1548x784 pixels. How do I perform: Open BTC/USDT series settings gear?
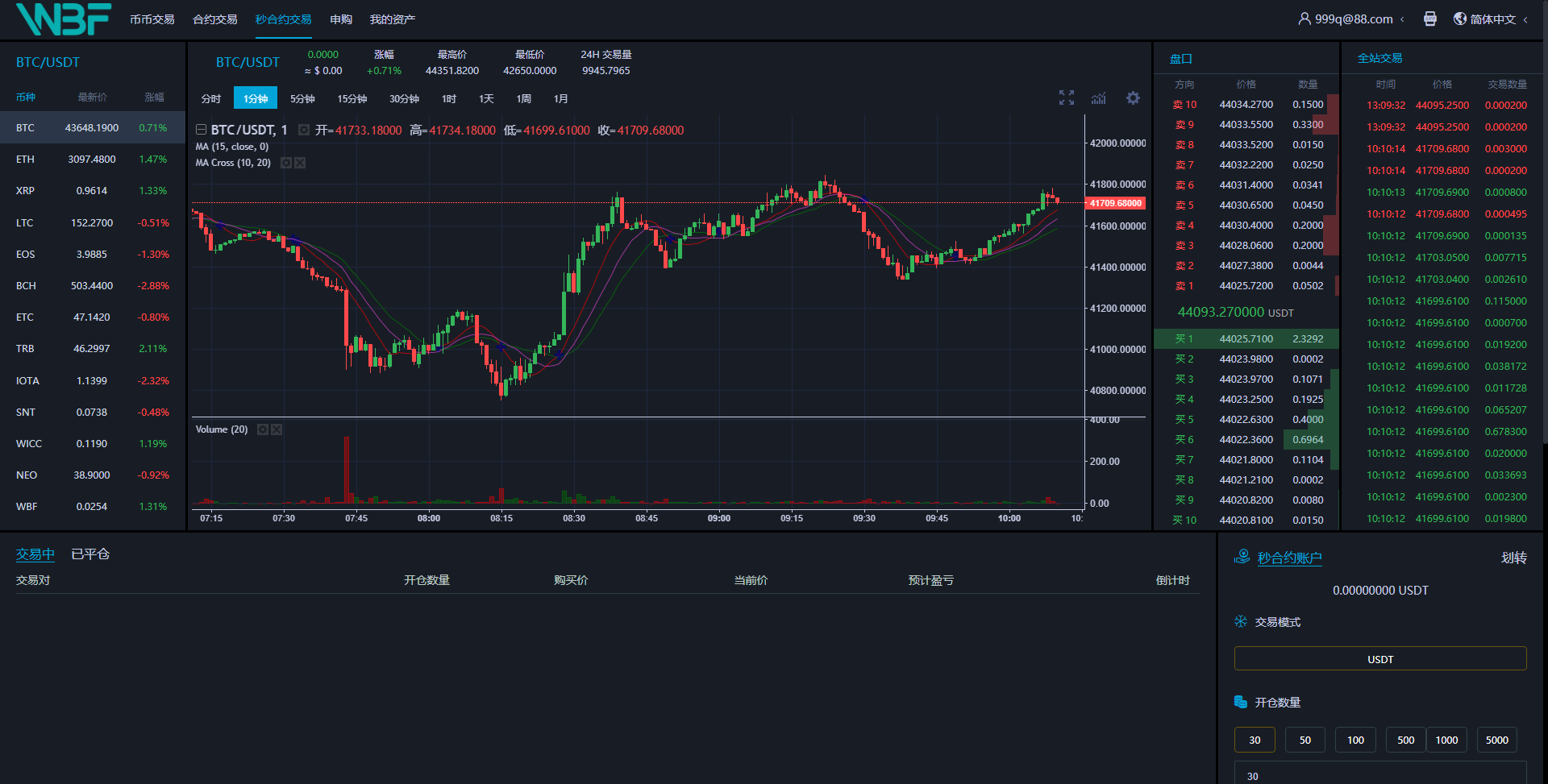coord(304,130)
